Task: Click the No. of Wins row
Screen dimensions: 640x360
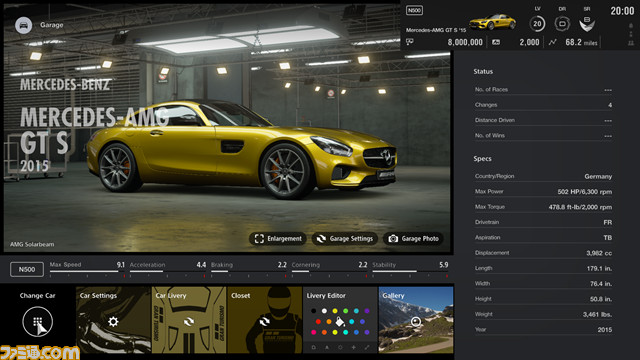Action: (x=543, y=136)
